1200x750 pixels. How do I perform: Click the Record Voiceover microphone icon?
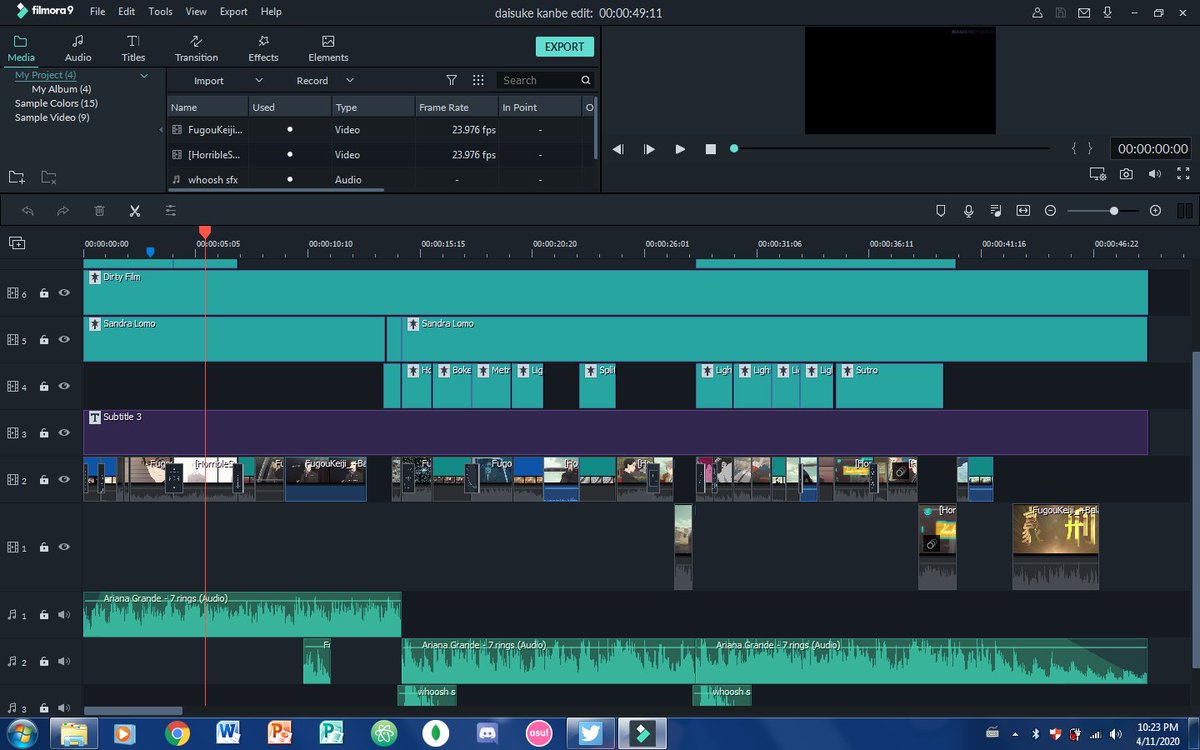968,211
